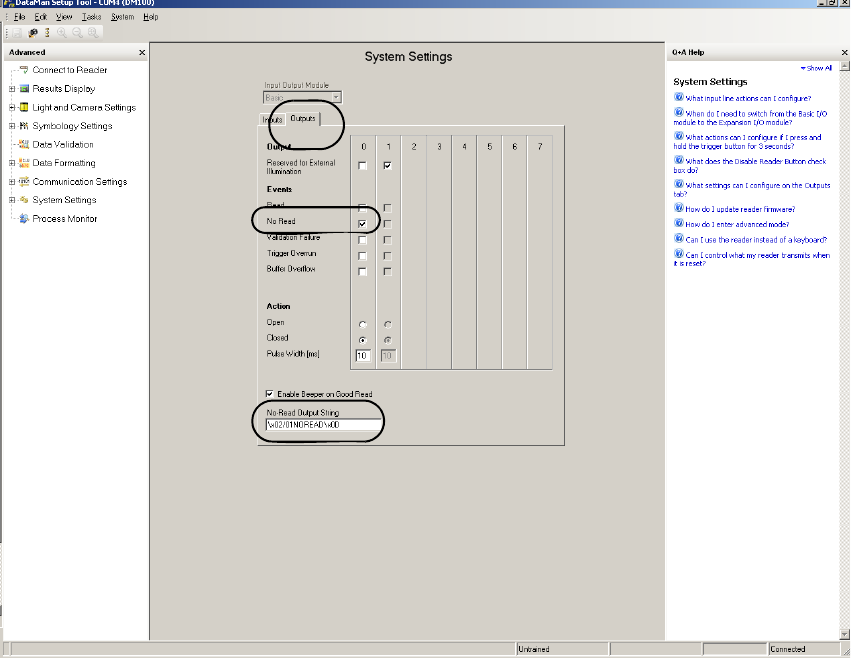Open 'hold the trigger button for 3 seconds' link
Image resolution: width=851 pixels, height=658 pixels.
[747, 142]
